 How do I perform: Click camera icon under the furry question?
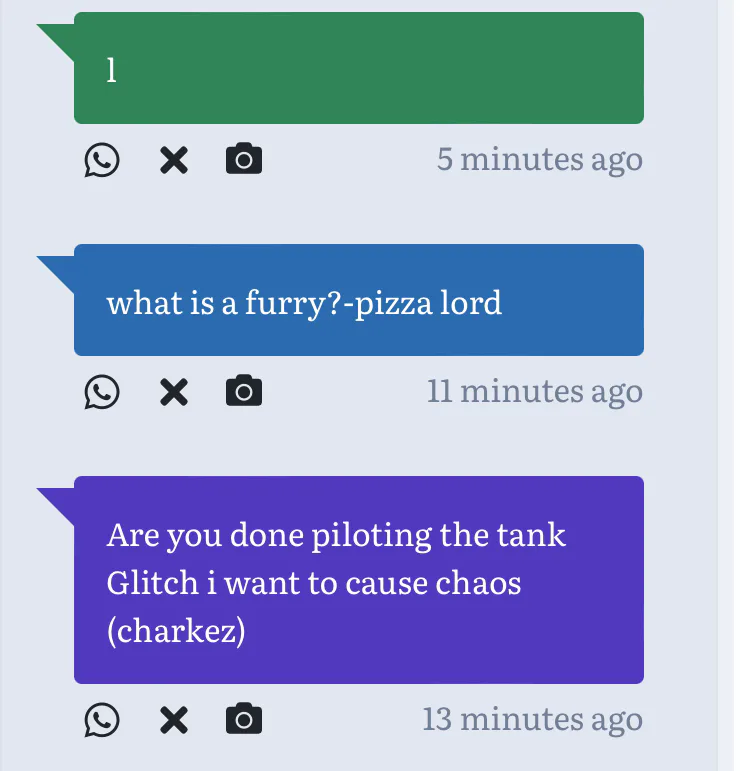coord(244,390)
